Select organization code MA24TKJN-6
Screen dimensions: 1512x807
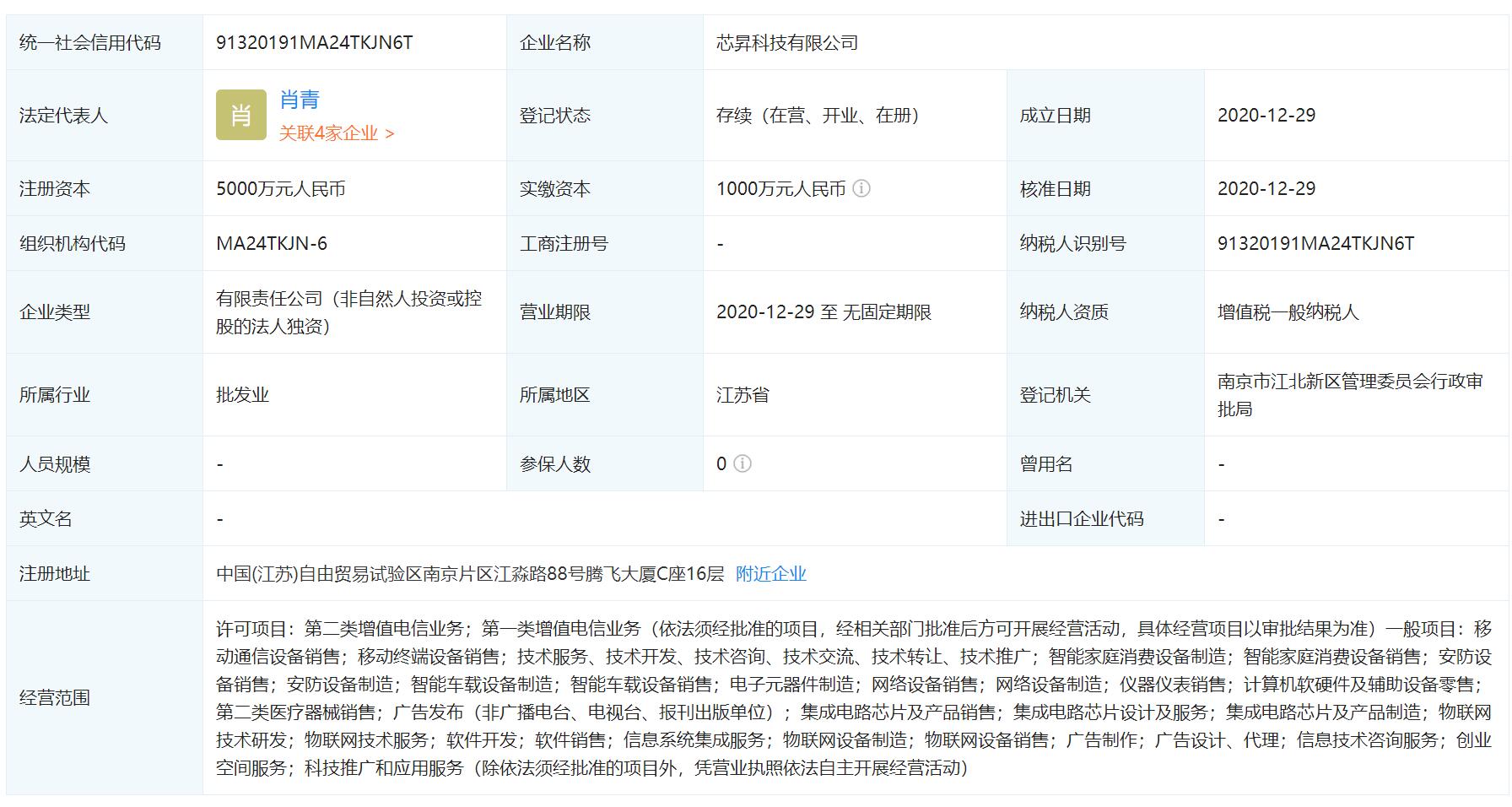pos(272,244)
